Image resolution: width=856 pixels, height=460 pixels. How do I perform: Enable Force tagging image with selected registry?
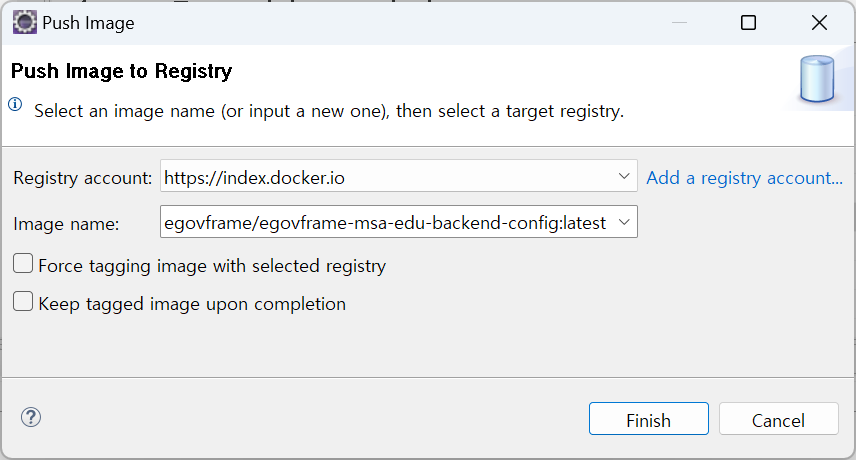coord(23,265)
